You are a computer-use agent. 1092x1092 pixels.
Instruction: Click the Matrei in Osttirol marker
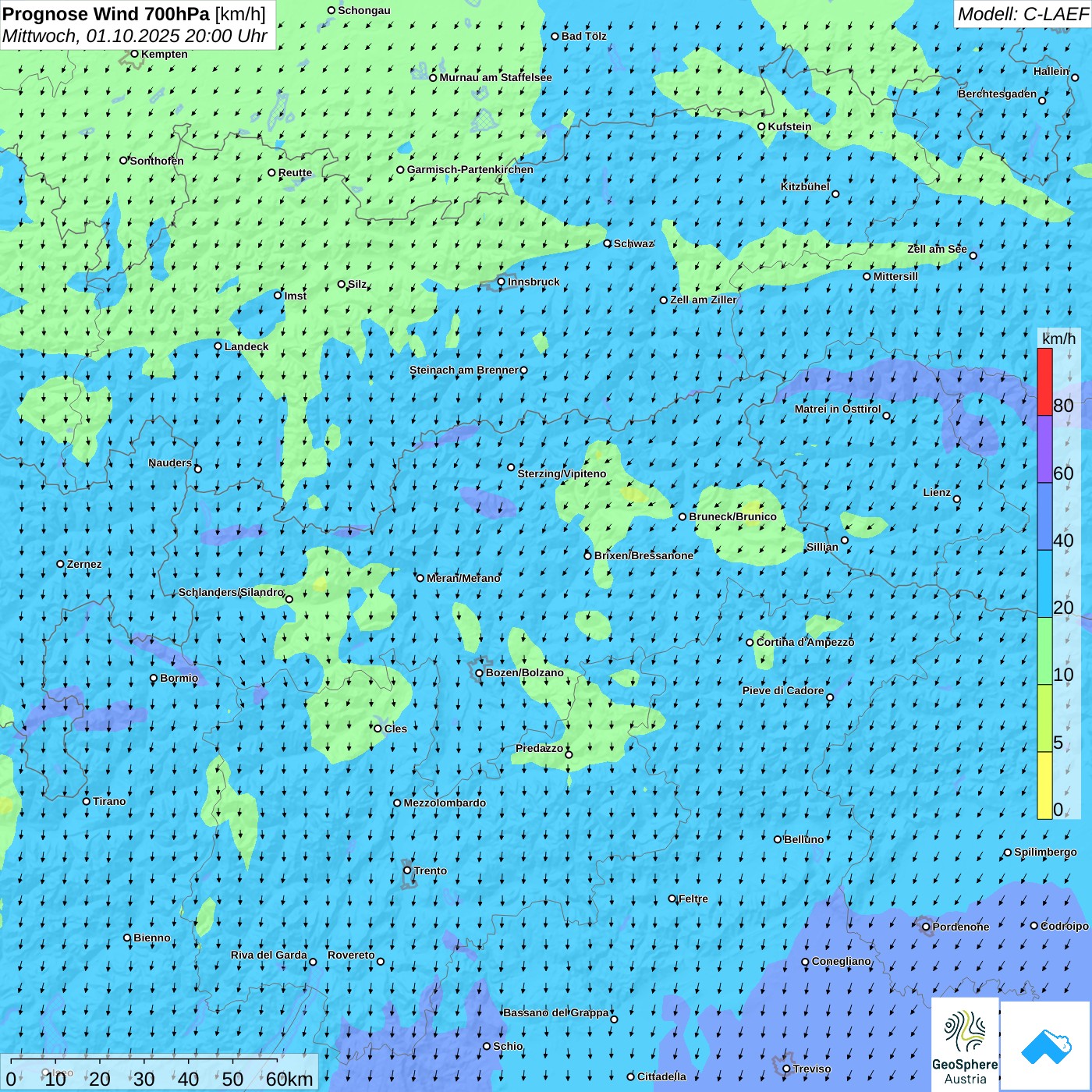coord(886,416)
